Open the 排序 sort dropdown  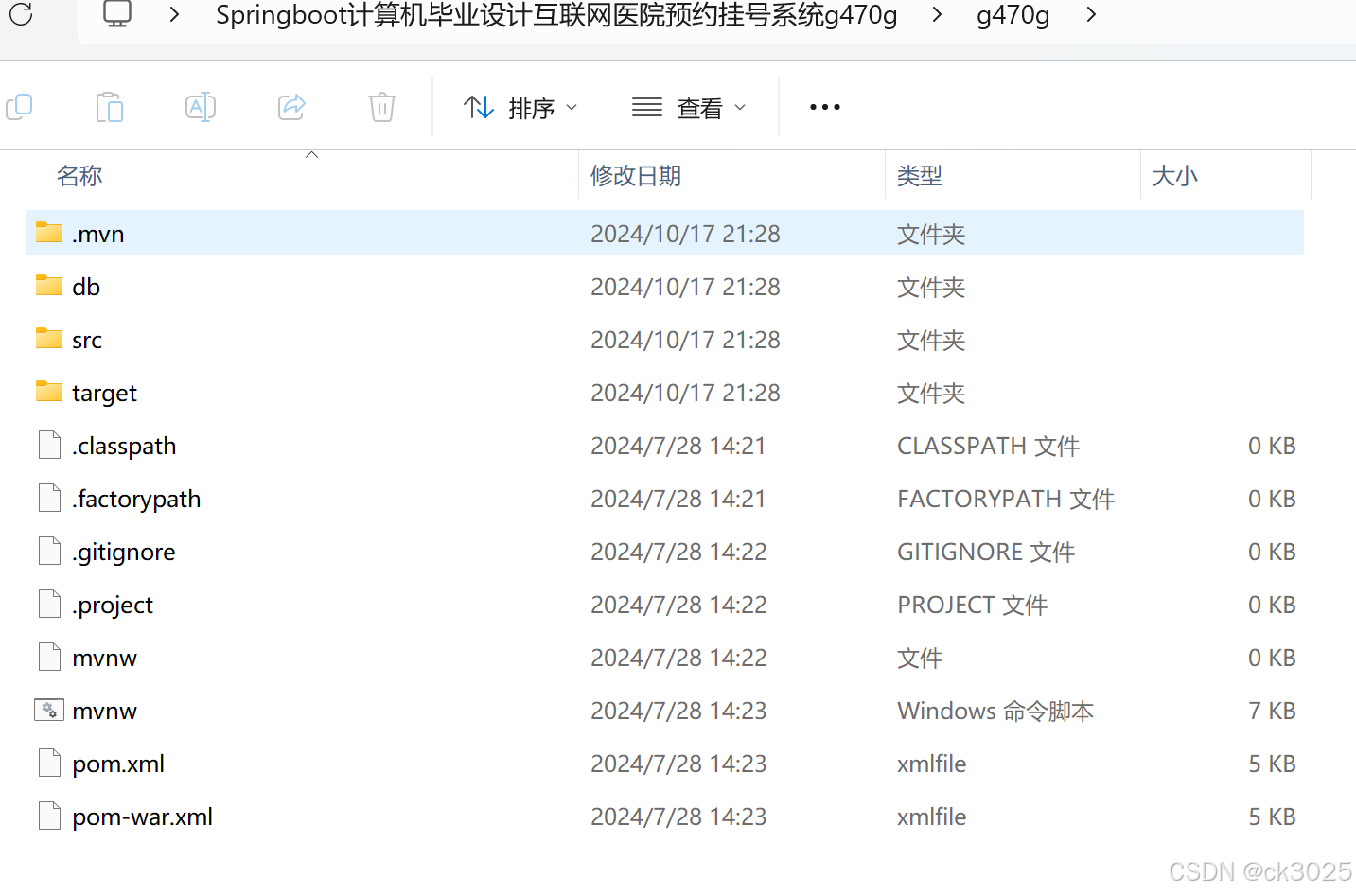(x=520, y=108)
